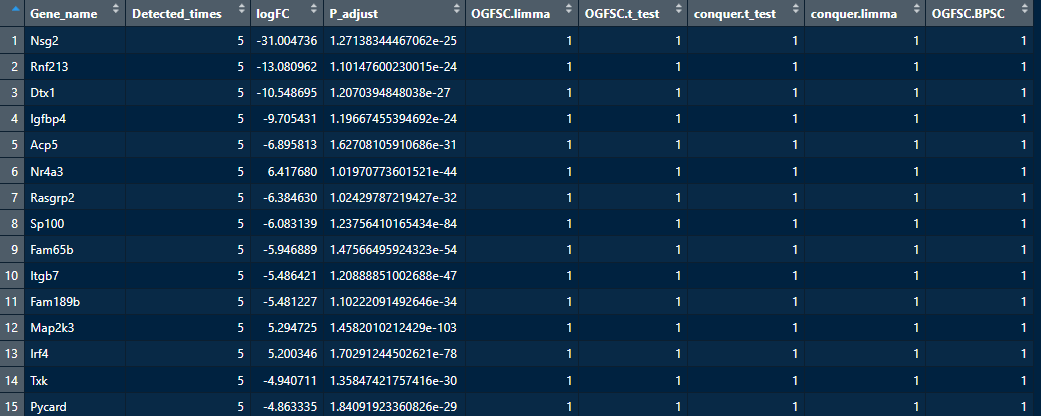Click P_adjust value 1.10147600230015e-24
The image size is (1041, 416).
[x=393, y=67]
